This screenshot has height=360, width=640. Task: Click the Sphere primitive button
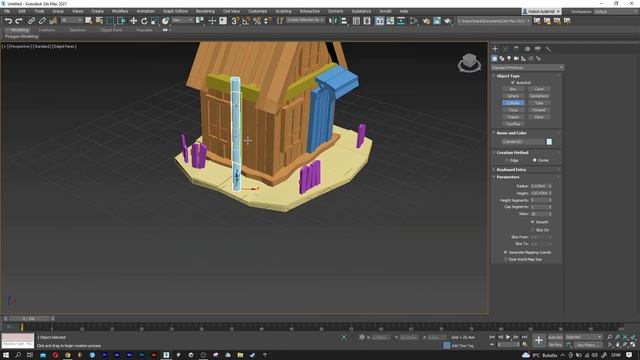pyautogui.click(x=513, y=96)
